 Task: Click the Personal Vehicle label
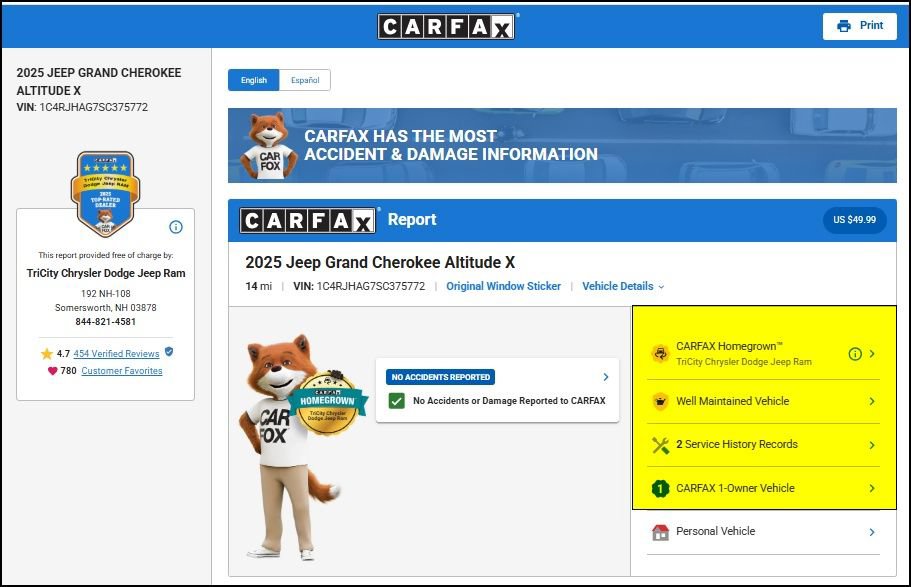coord(716,531)
